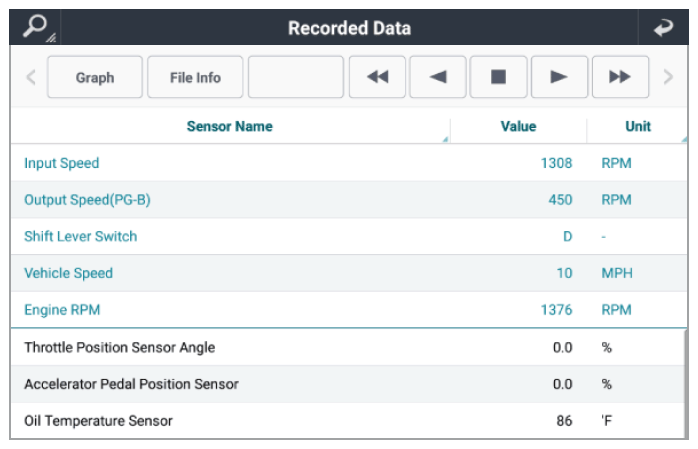Select the Vehicle Speed row

pos(349,273)
